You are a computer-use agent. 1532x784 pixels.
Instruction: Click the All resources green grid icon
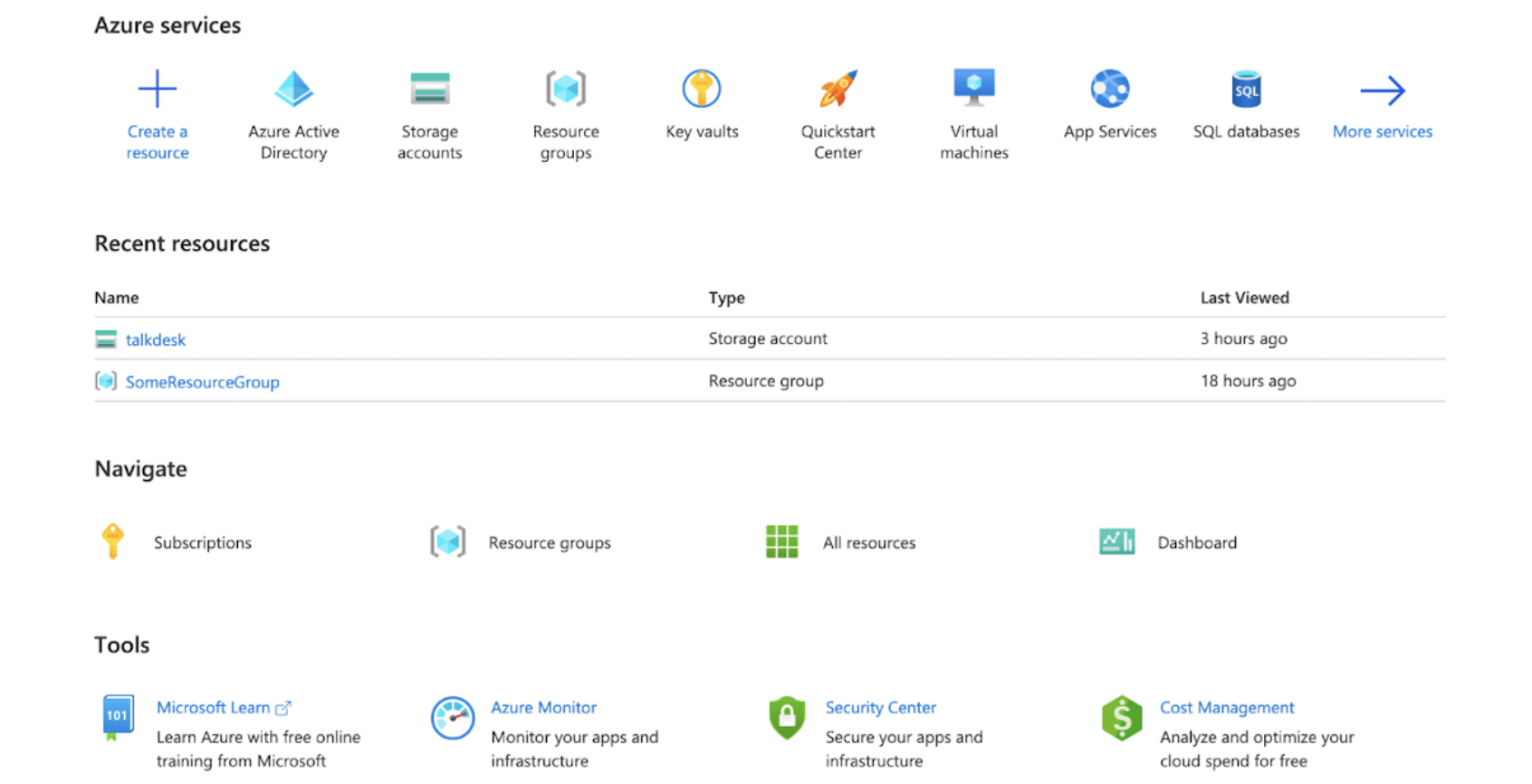(782, 541)
